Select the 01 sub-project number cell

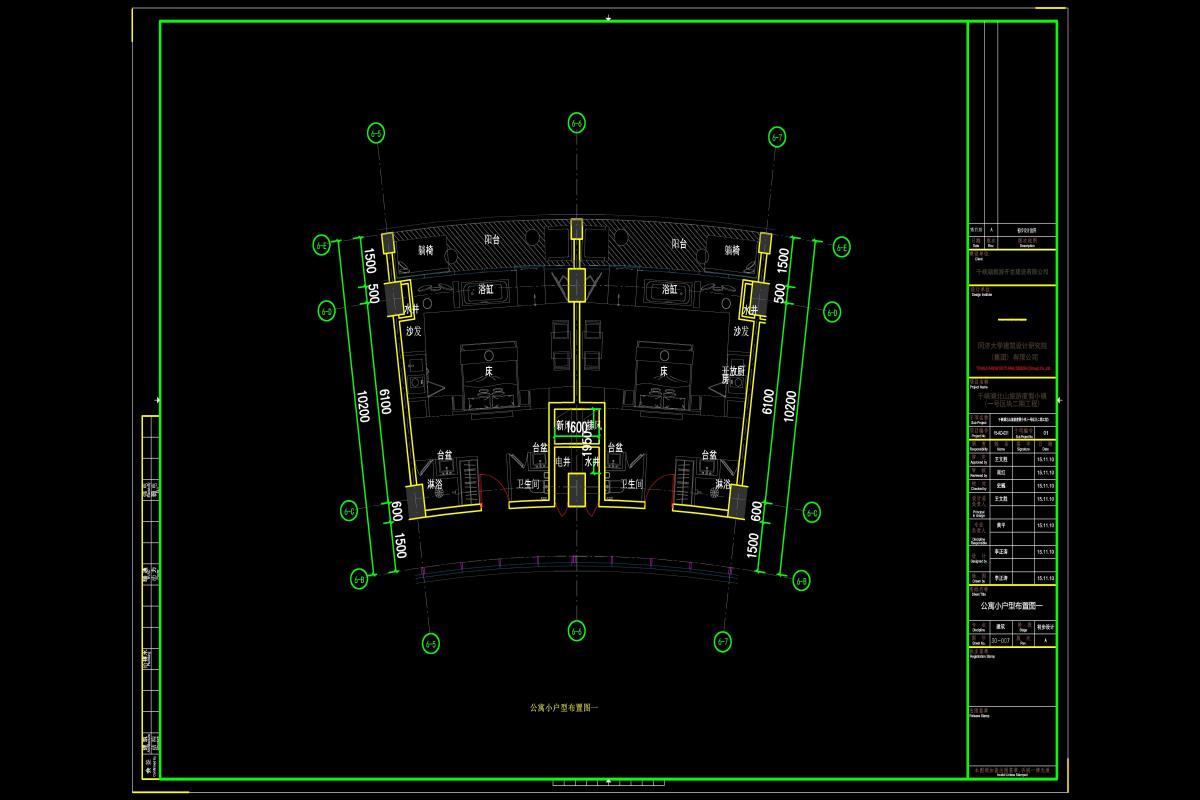click(x=1045, y=433)
